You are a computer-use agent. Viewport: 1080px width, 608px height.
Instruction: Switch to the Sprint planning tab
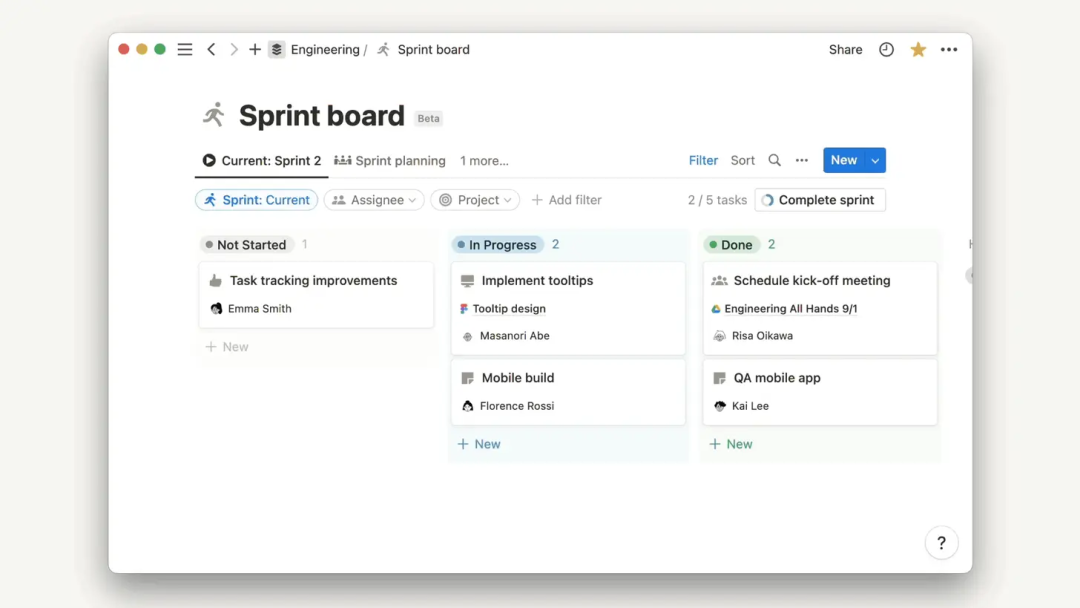(390, 161)
